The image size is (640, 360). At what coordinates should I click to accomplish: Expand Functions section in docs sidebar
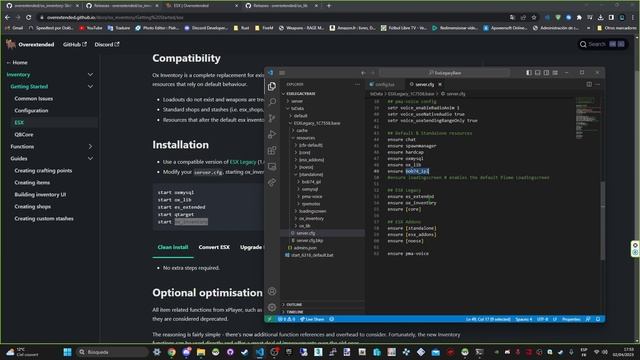click(x=90, y=147)
